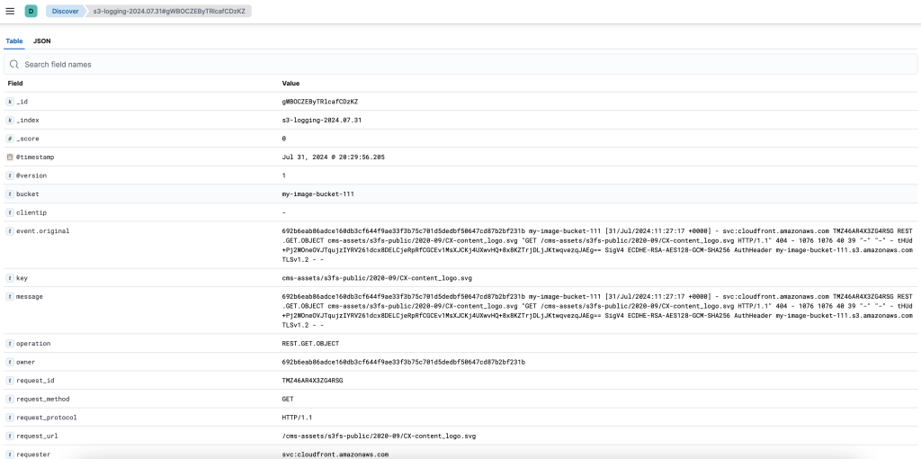
Task: Go back to Discover breadcrumb
Action: pyautogui.click(x=65, y=11)
